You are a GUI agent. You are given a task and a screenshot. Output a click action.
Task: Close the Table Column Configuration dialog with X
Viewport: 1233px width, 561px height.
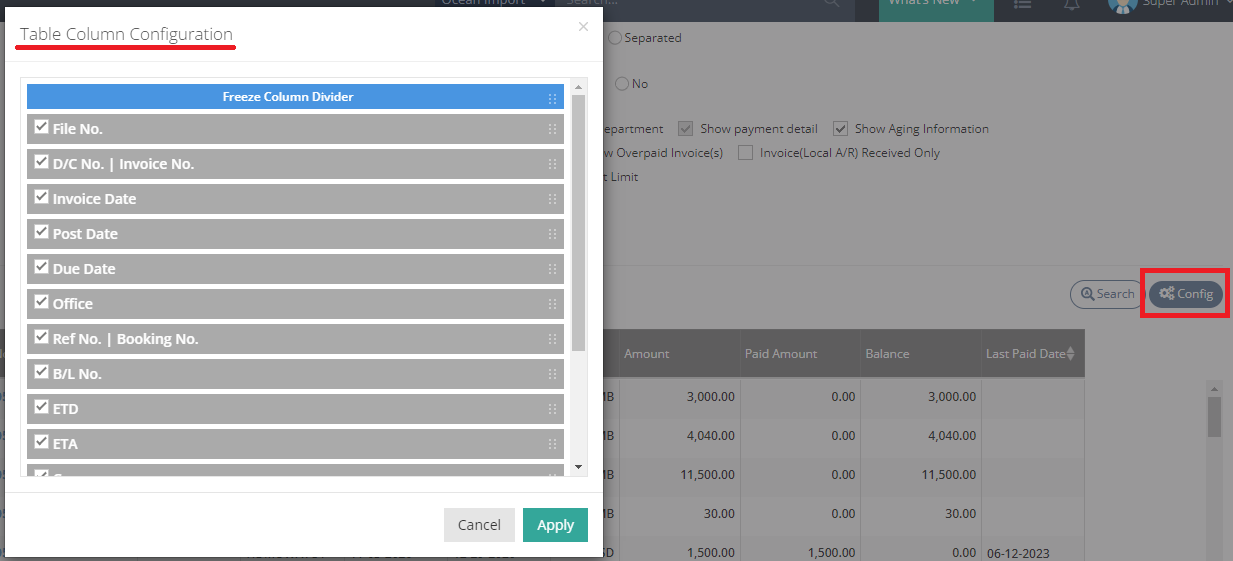(583, 27)
